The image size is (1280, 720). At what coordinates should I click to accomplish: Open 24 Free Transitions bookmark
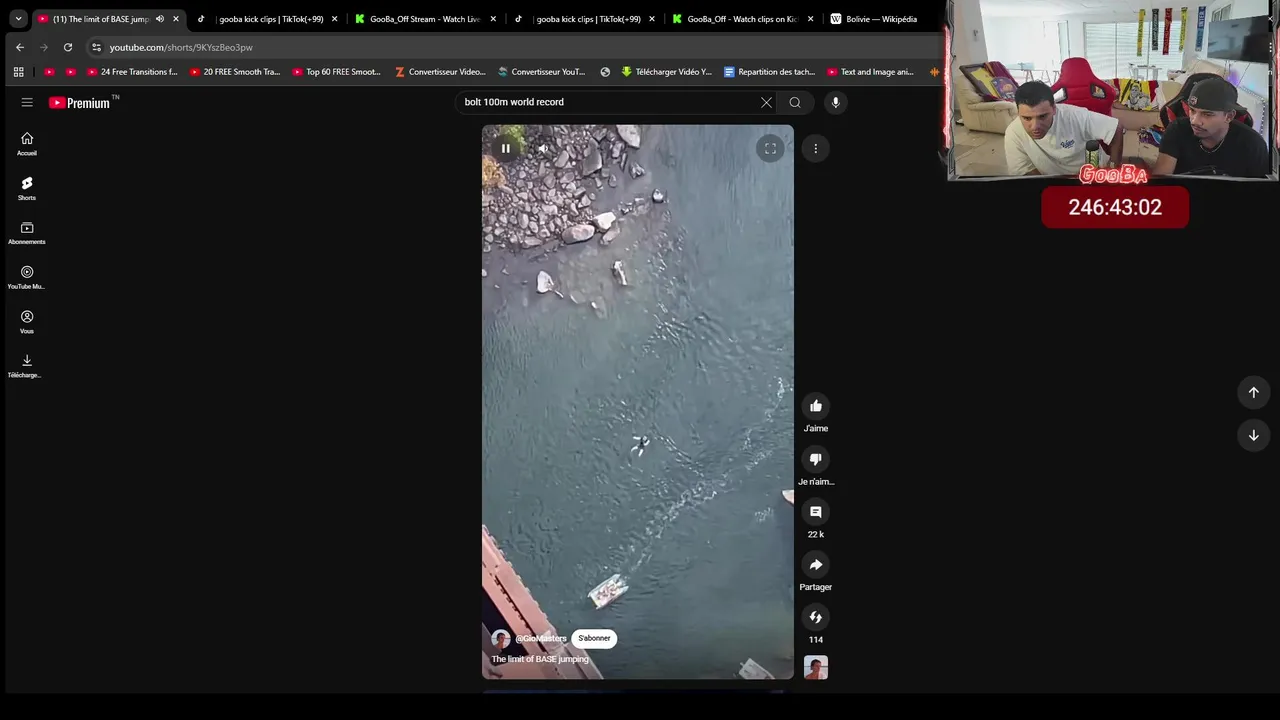(132, 72)
